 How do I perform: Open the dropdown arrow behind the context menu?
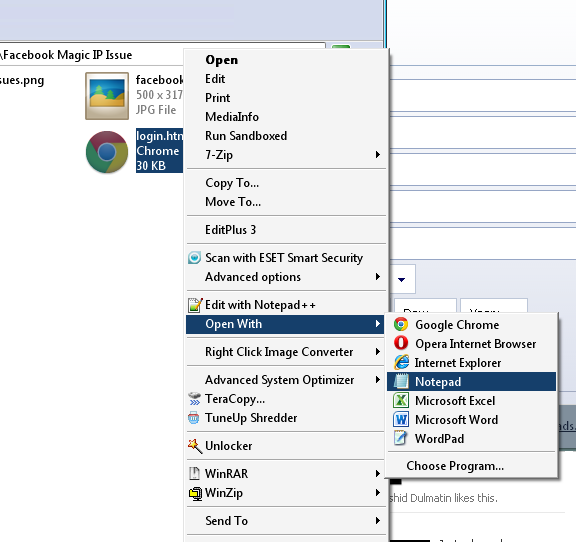(402, 280)
